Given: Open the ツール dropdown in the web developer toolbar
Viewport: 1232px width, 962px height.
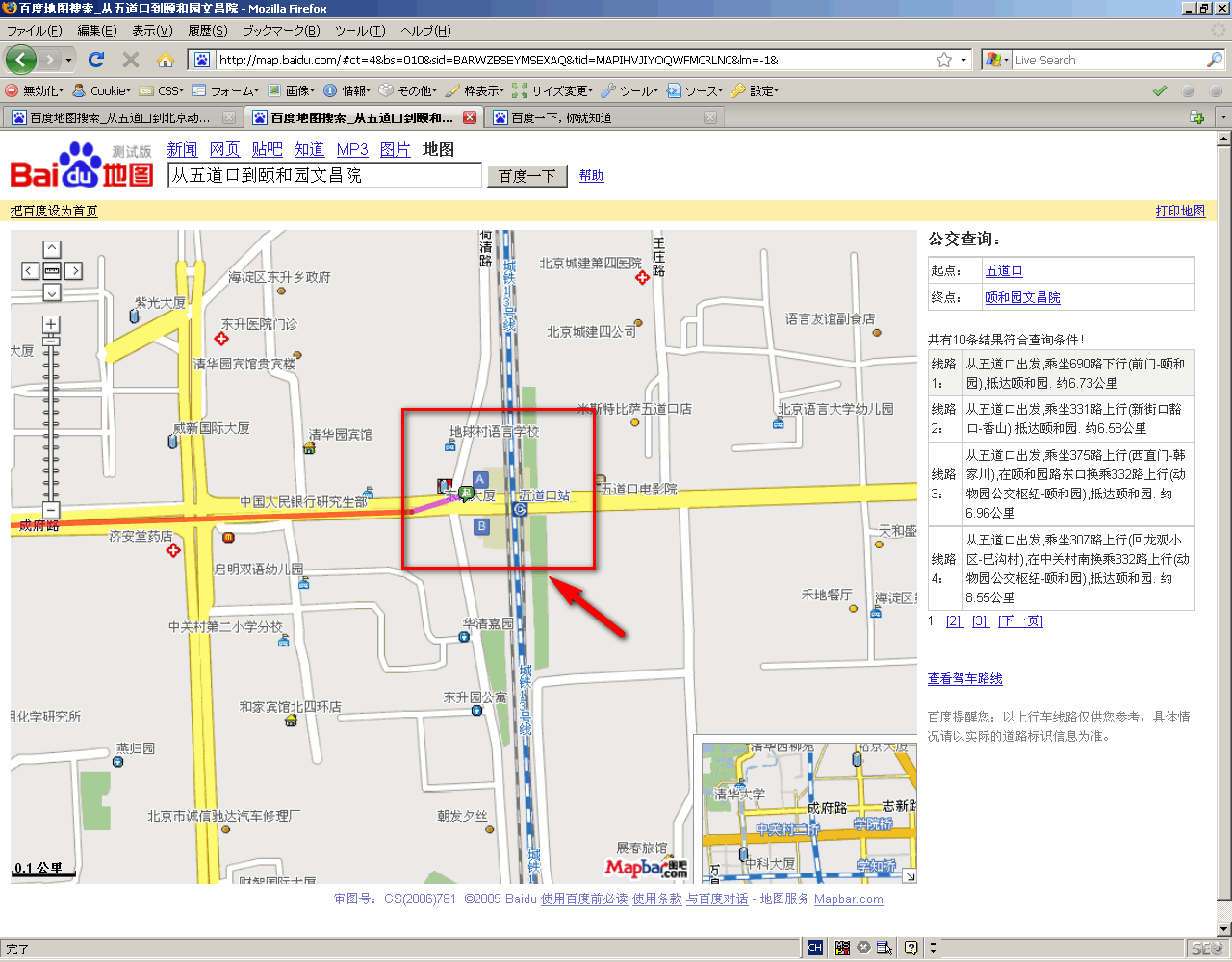Looking at the screenshot, I should [629, 90].
